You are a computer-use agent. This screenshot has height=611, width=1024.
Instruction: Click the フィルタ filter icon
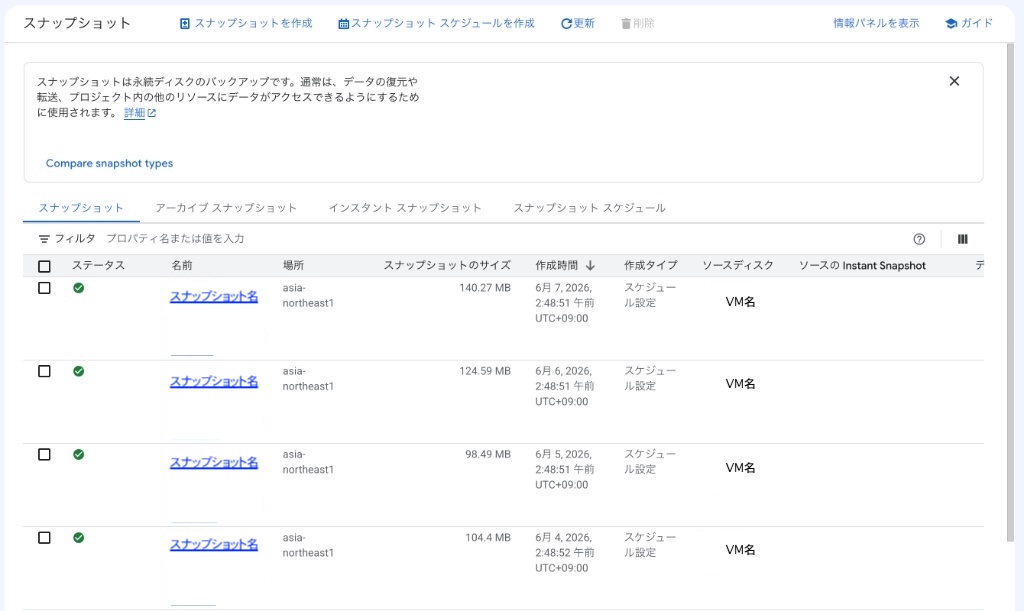[44, 239]
